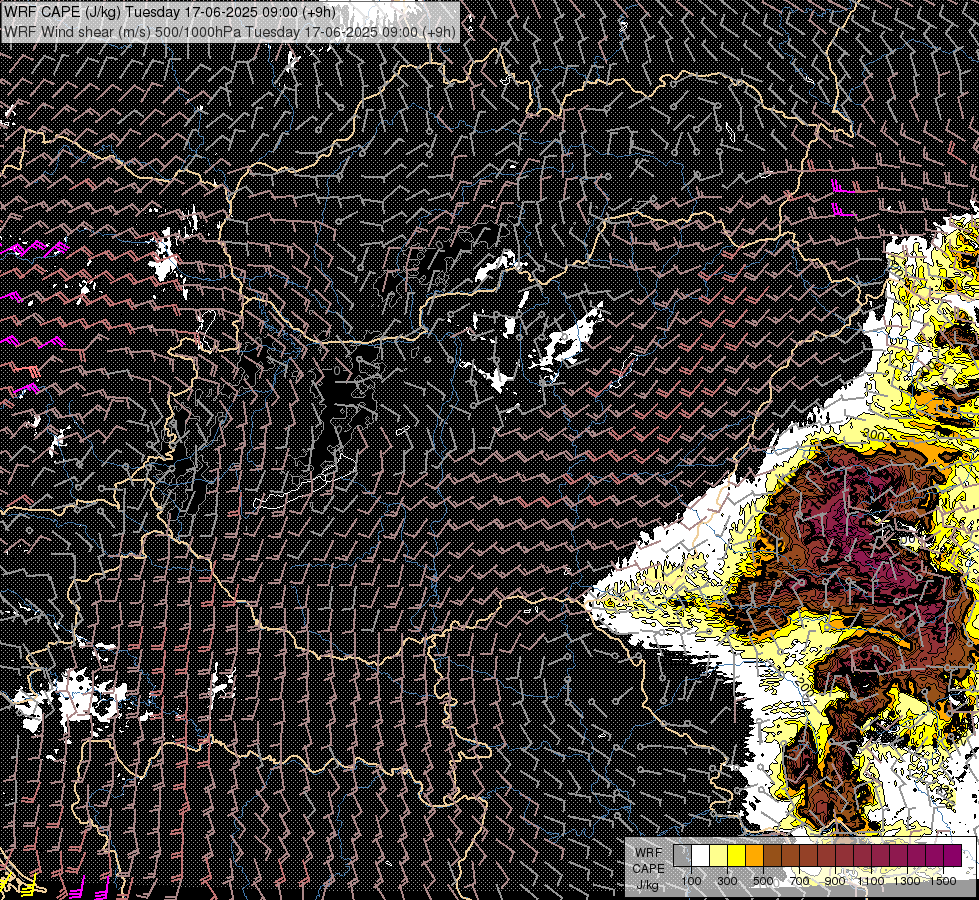Click the bright yellow legend swatch after 300
The width and height of the screenshot is (979, 900).
[x=737, y=855]
